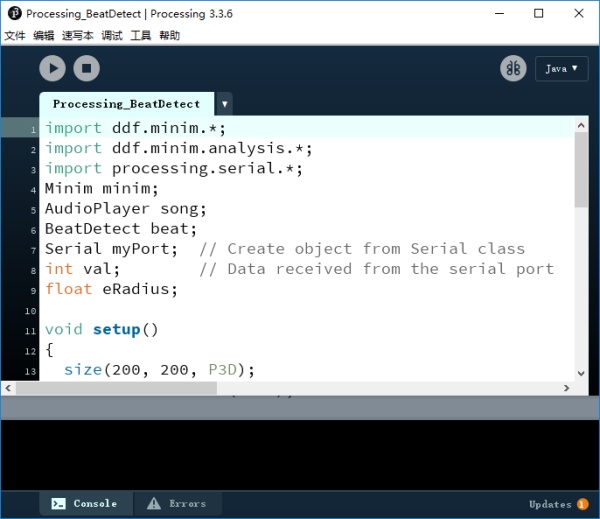Click the Processing logo in title bar
The image size is (600, 519).
click(15, 13)
